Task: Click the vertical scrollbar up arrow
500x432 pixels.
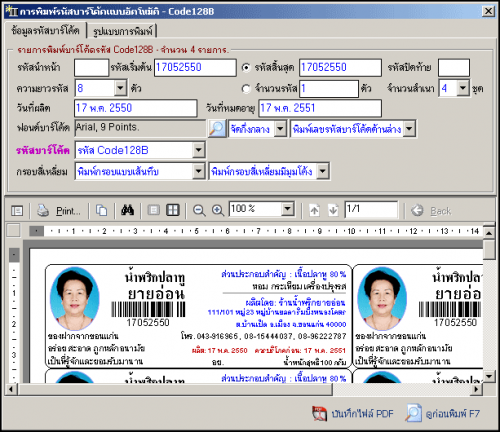Action: [489, 233]
